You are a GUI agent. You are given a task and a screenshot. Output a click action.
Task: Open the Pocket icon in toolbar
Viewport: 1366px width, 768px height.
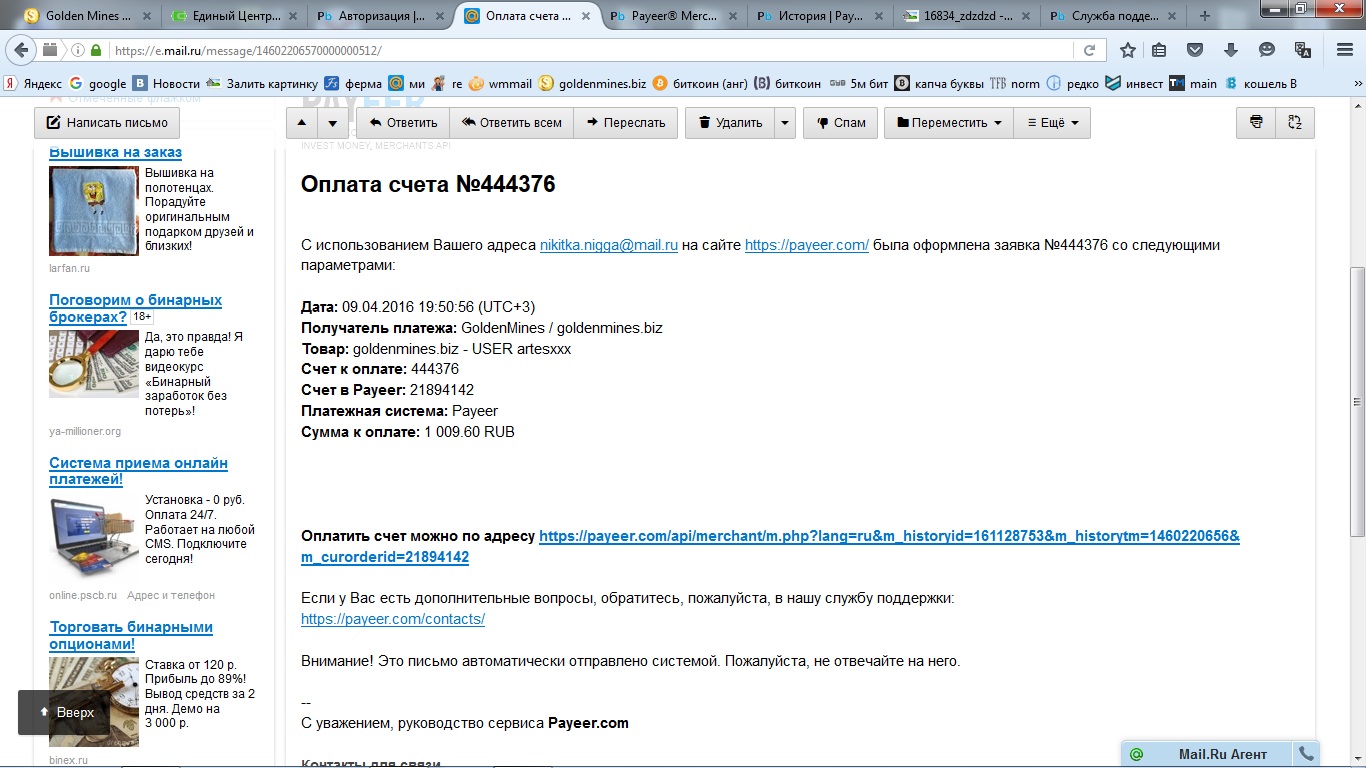point(1195,50)
